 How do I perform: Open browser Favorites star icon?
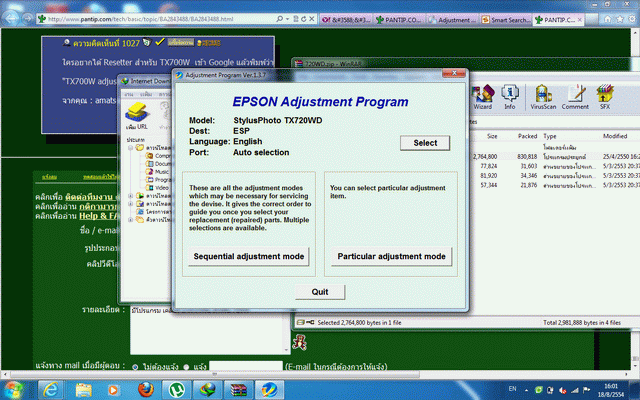(x=620, y=19)
